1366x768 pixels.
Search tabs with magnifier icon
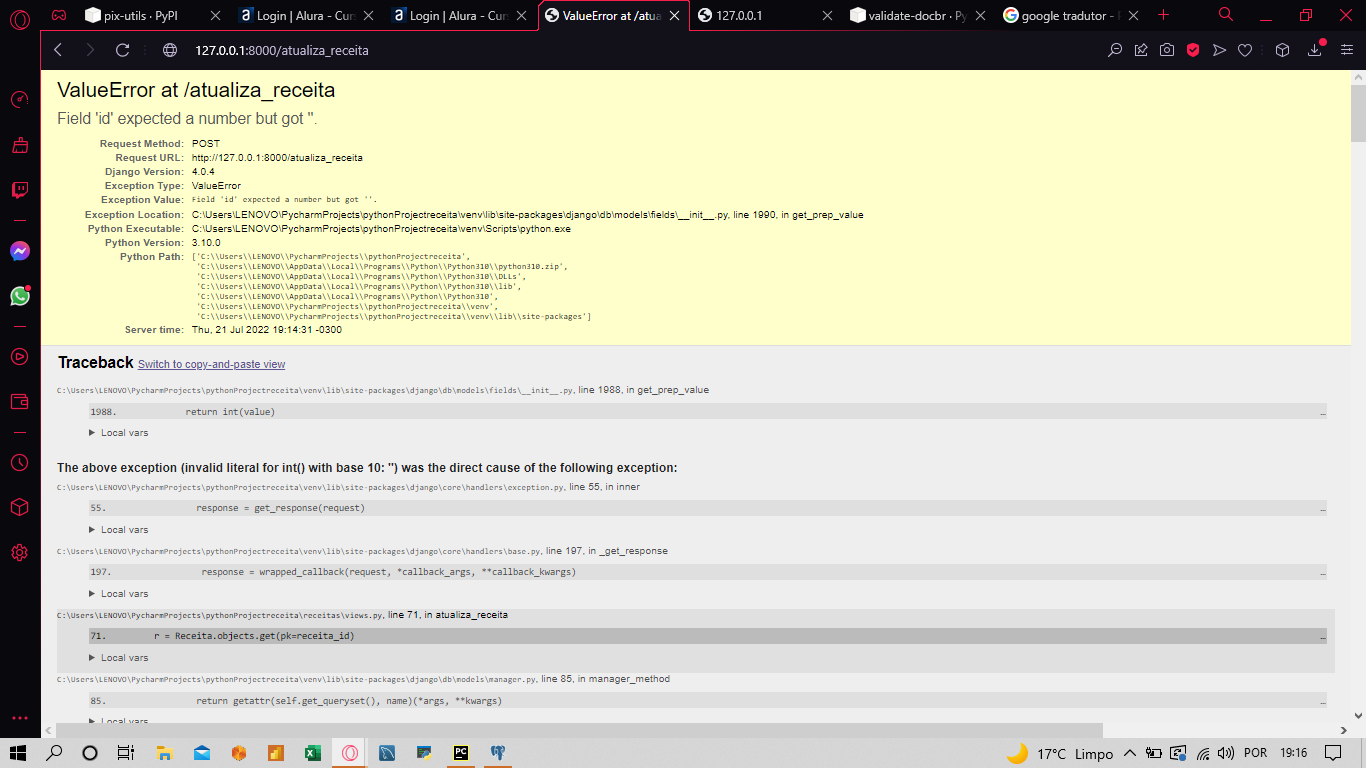click(1226, 14)
